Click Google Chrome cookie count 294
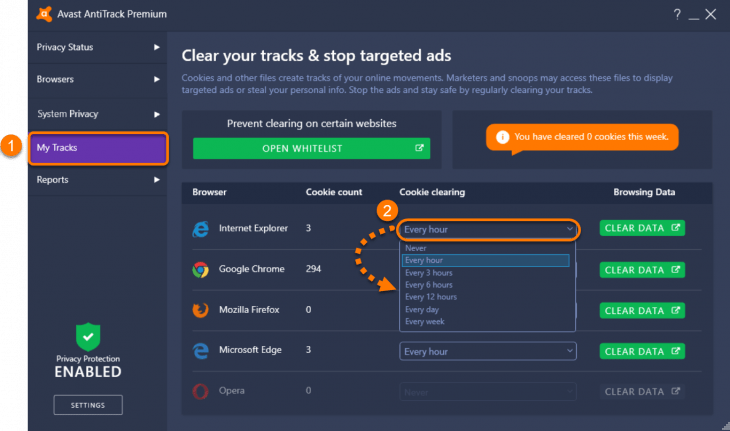This screenshot has width=730, height=431. (313, 269)
